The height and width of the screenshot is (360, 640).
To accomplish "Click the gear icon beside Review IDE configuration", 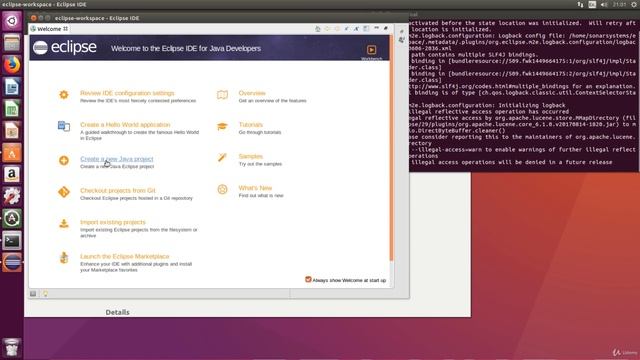I will [64, 95].
